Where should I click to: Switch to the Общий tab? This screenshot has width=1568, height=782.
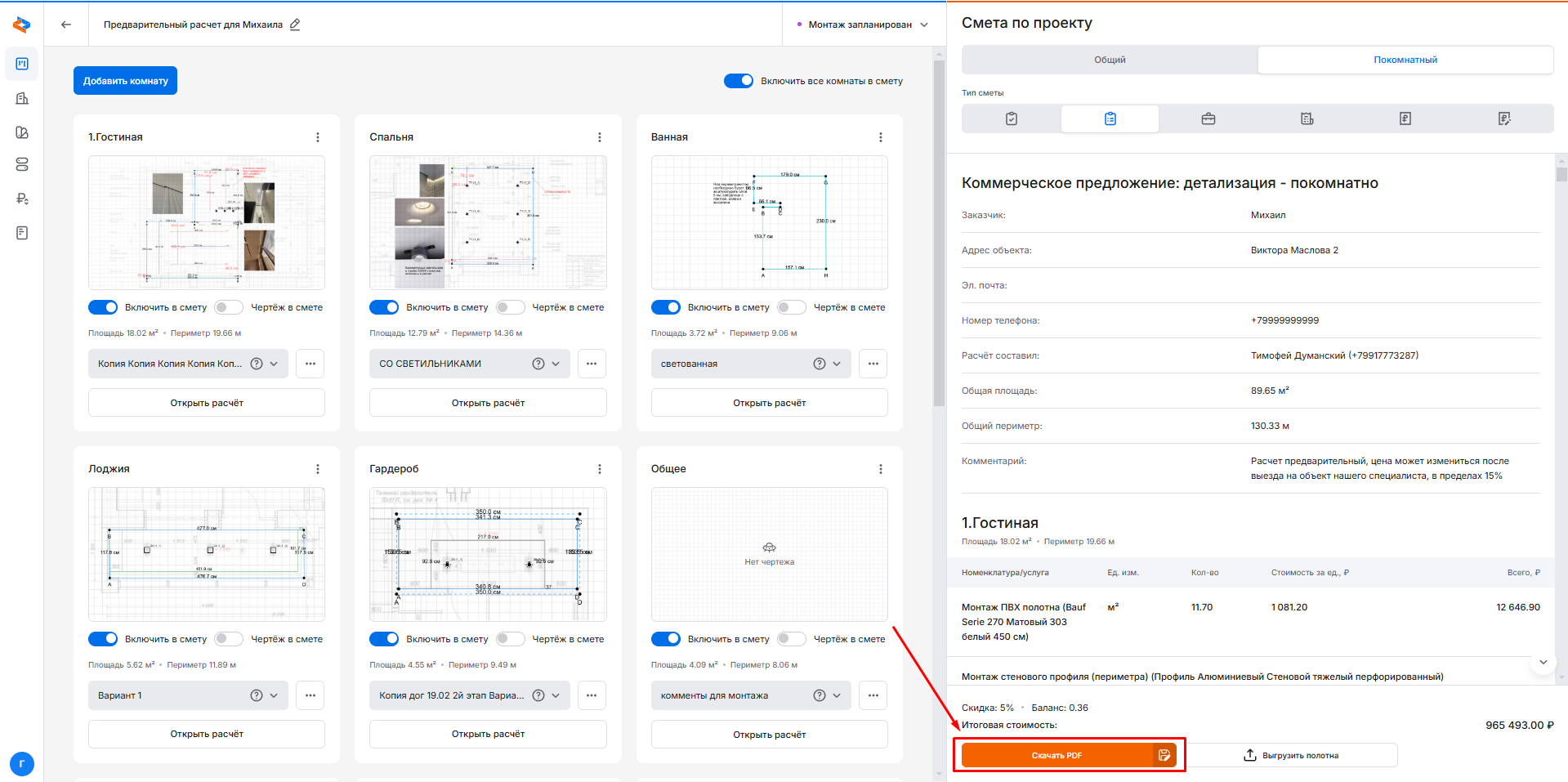coord(1110,60)
